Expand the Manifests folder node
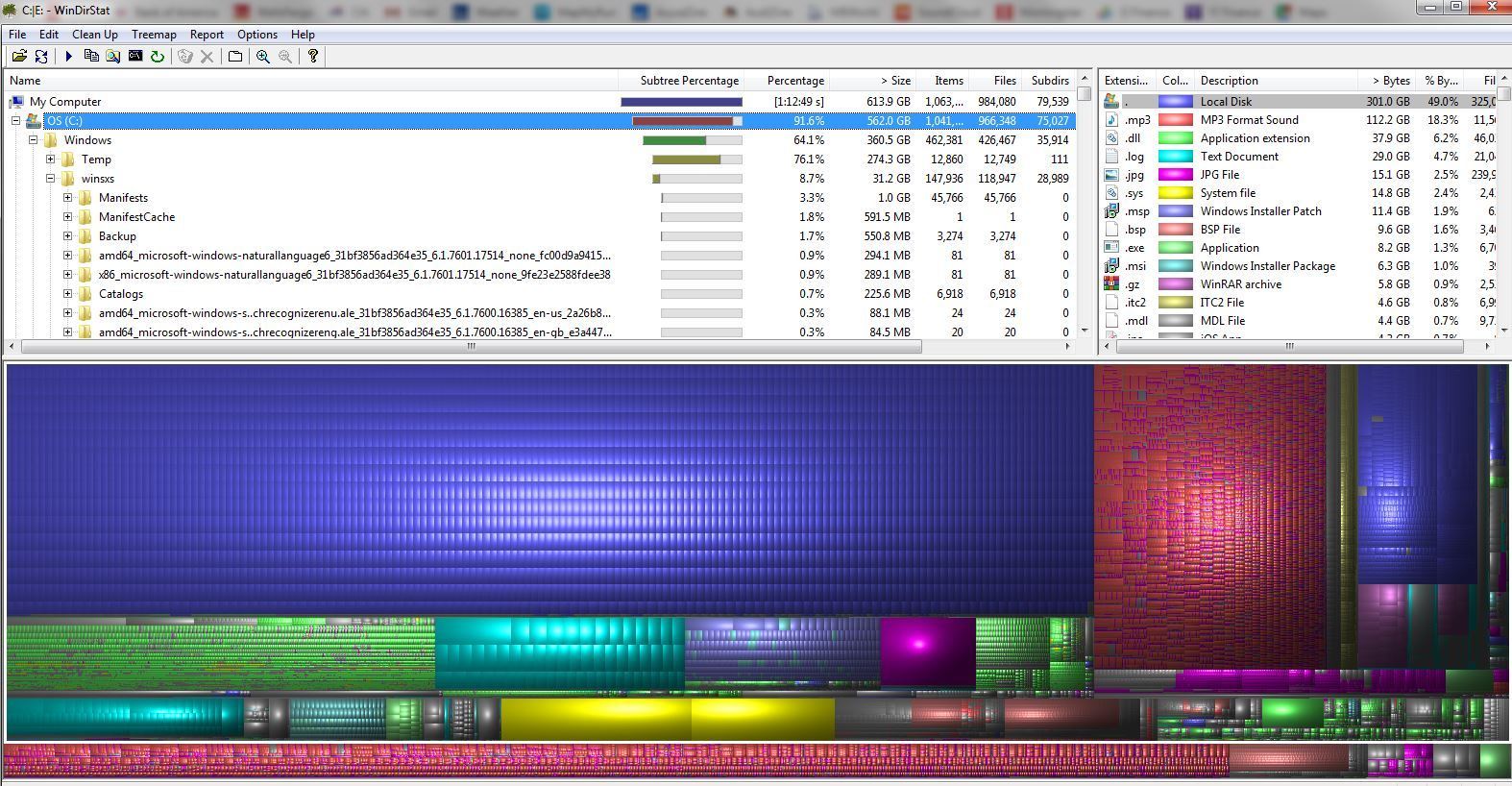This screenshot has height=786, width=1512. (x=68, y=198)
